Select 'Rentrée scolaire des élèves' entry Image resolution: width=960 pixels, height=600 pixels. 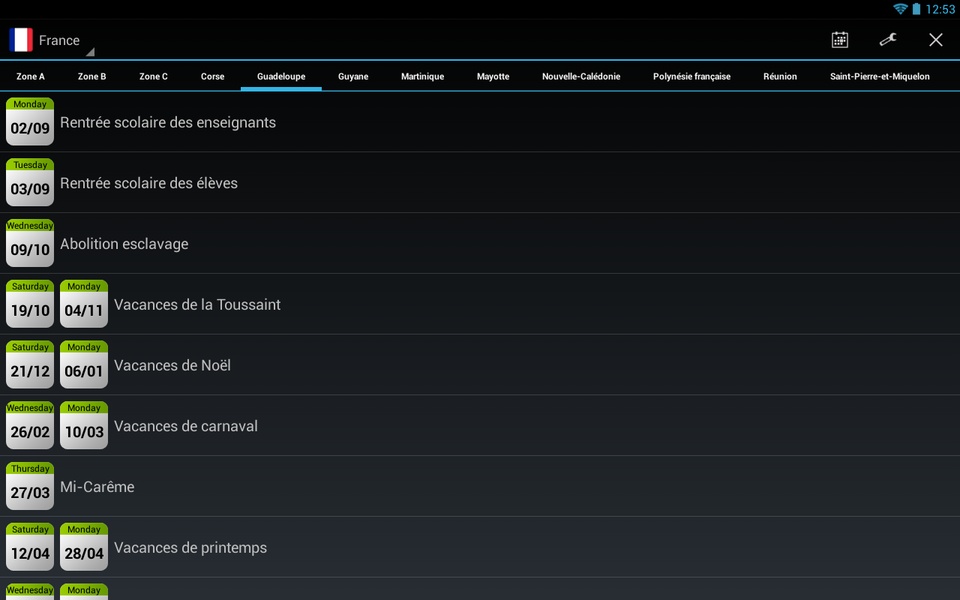pyautogui.click(x=480, y=182)
